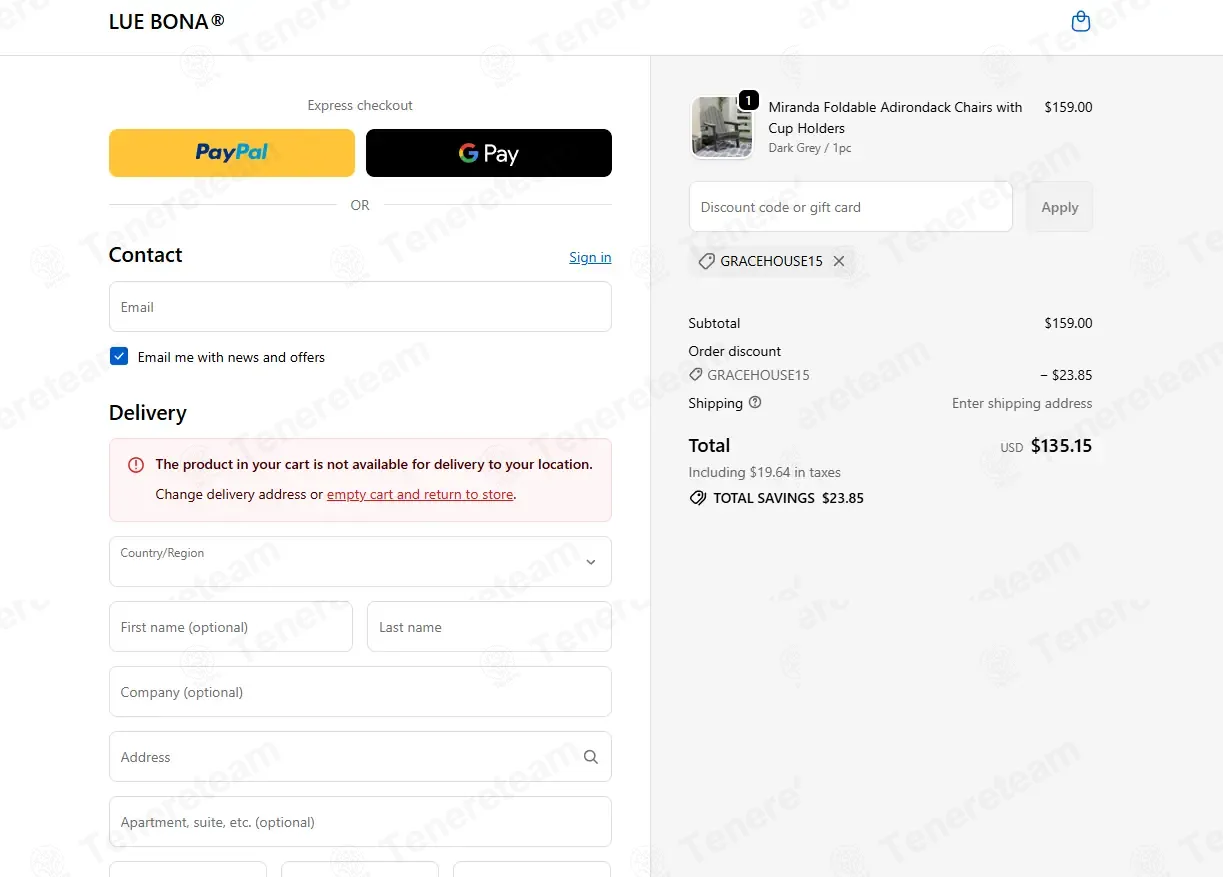Image resolution: width=1223 pixels, height=877 pixels.
Task: Focus the Email input field
Action: click(x=360, y=306)
